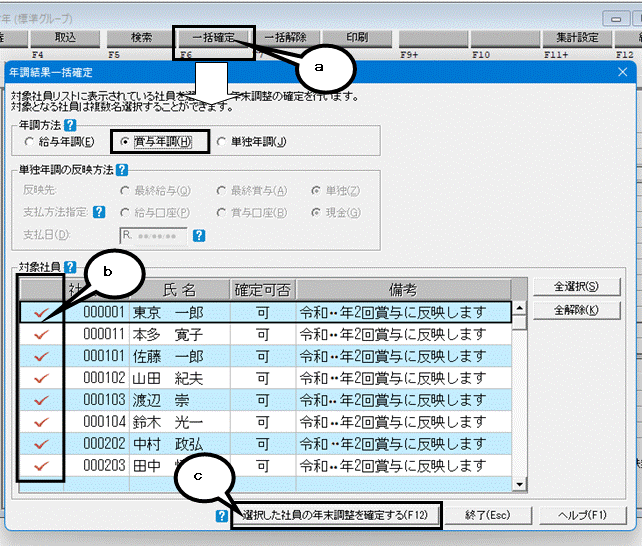
Task: Click 全選択(S) button
Action: point(576,287)
